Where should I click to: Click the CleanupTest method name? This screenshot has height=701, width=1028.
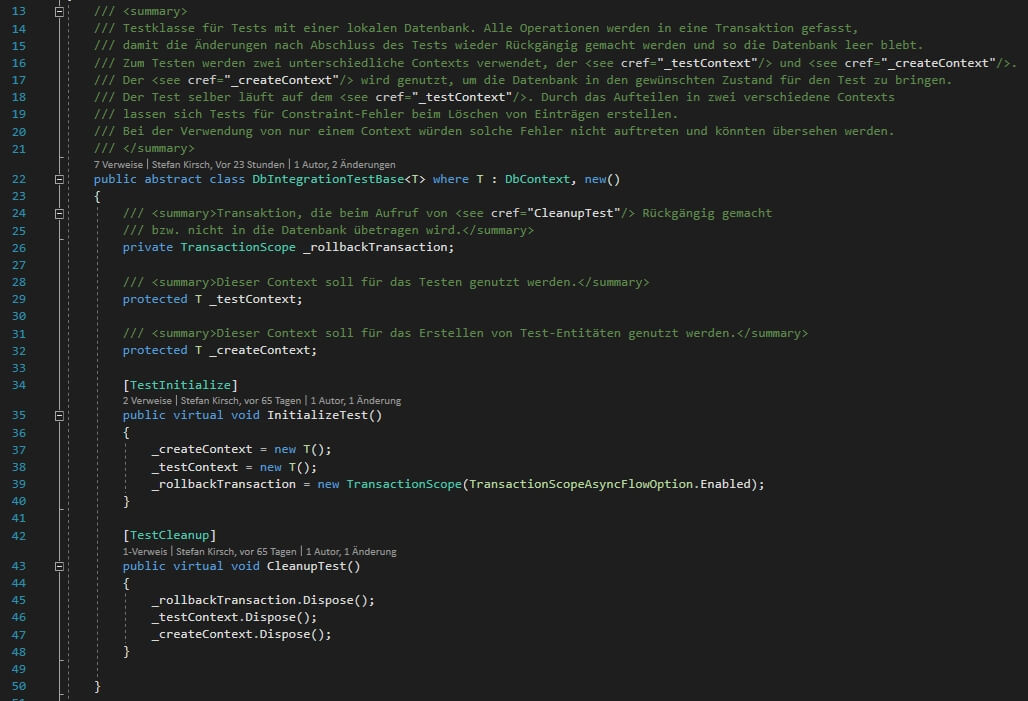click(306, 566)
